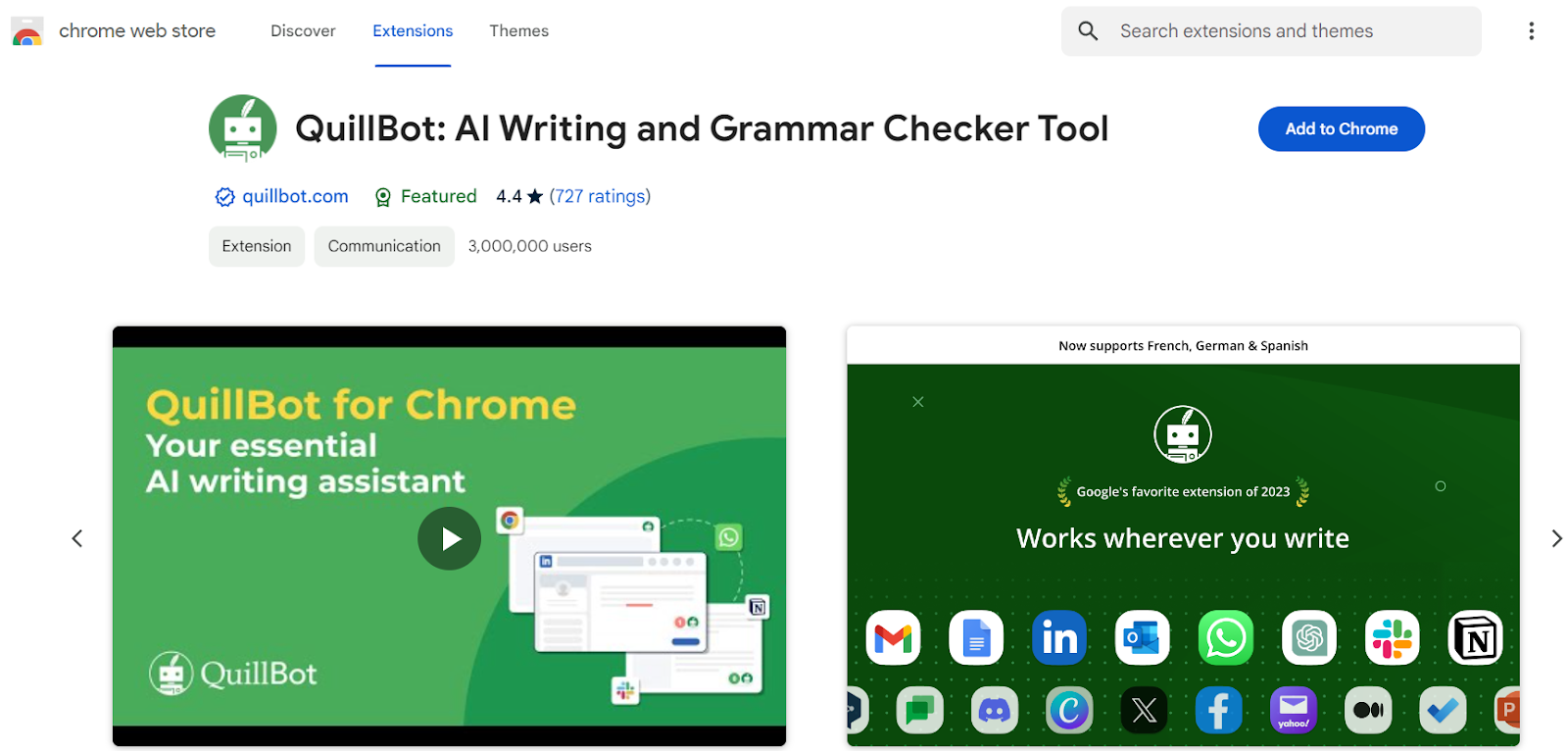Image resolution: width=1568 pixels, height=751 pixels.
Task: Click the 3,000,000 users text
Action: click(x=530, y=246)
